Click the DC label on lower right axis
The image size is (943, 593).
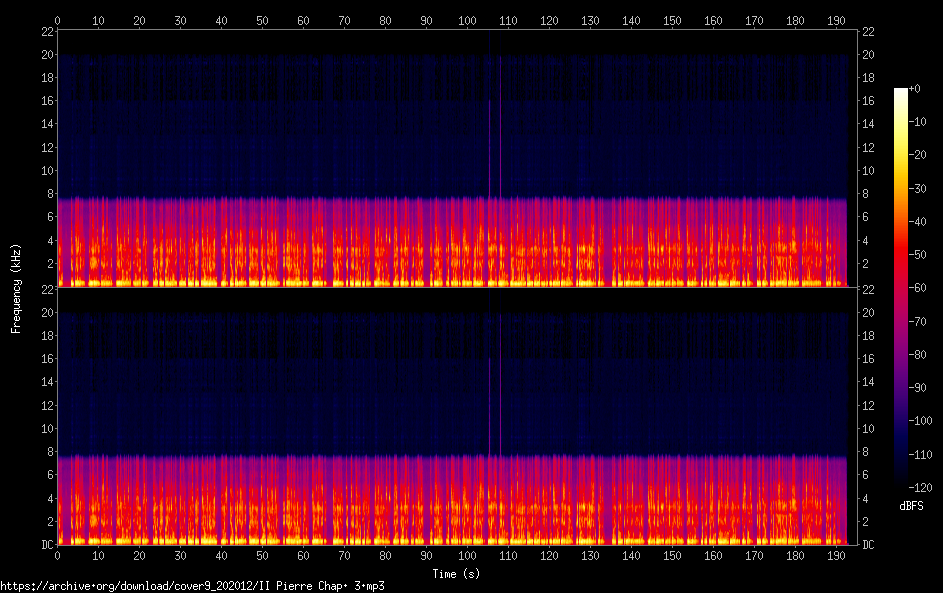point(868,545)
